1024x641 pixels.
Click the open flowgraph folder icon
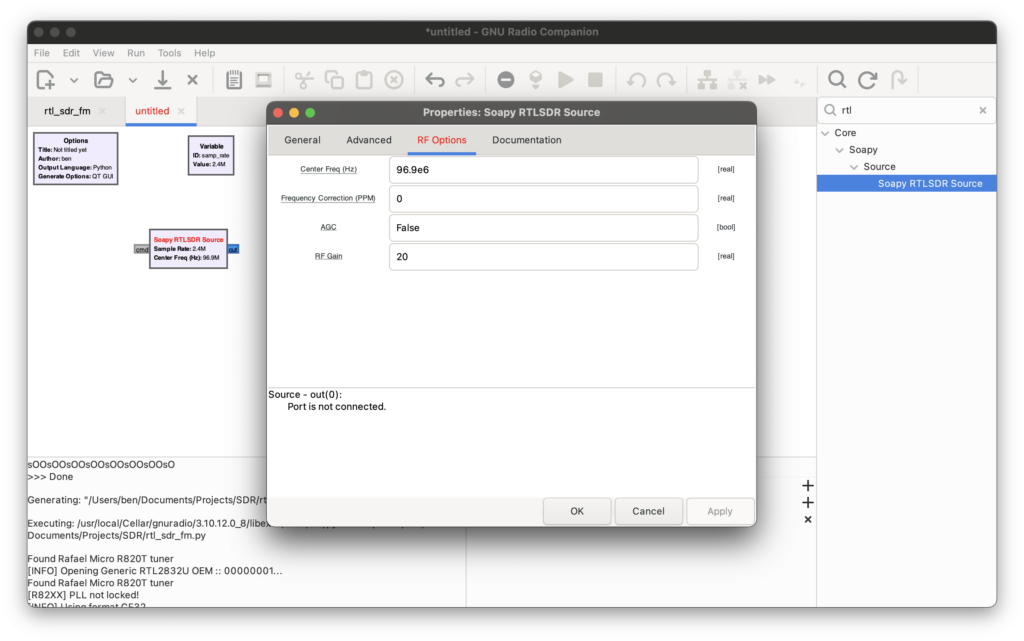[x=103, y=80]
